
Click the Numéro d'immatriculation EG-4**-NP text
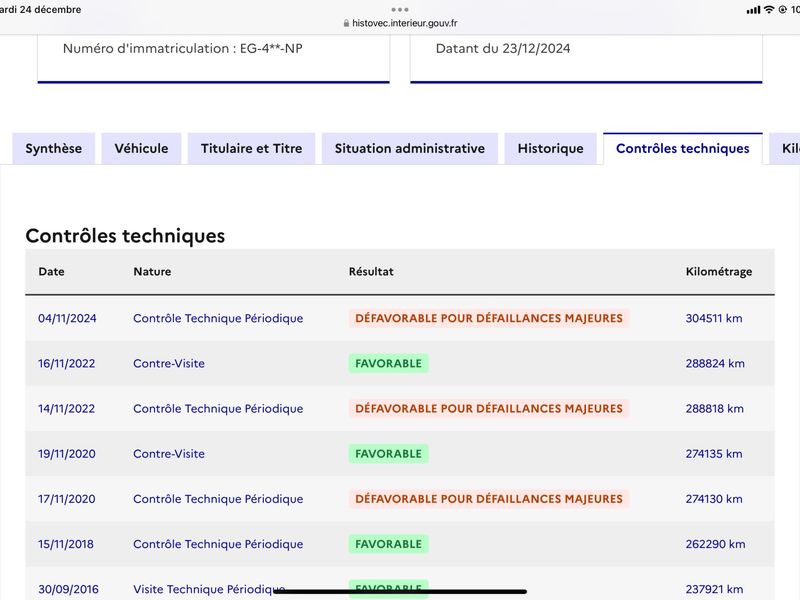[x=183, y=48]
